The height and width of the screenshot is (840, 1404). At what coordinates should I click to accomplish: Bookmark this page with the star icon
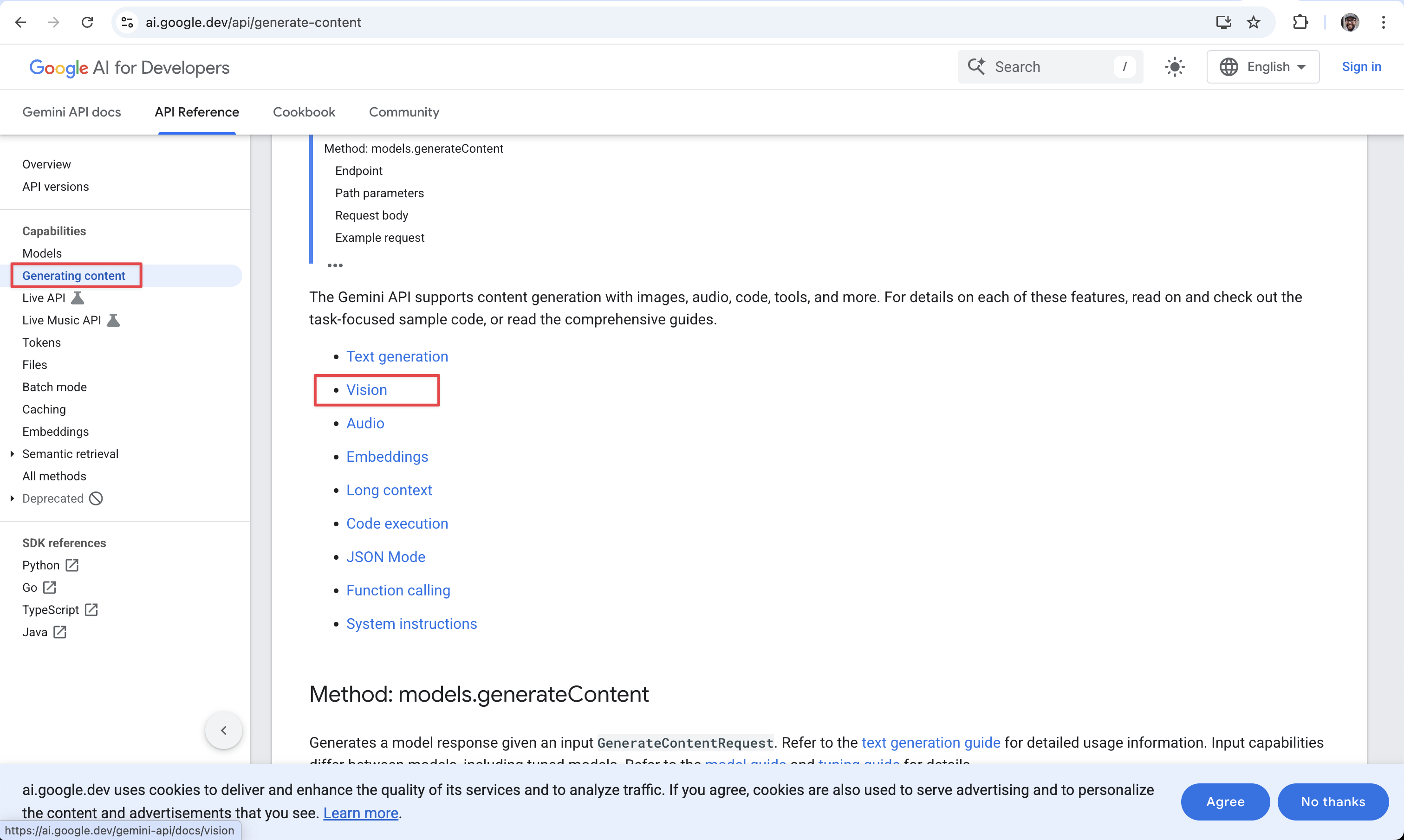tap(1254, 22)
